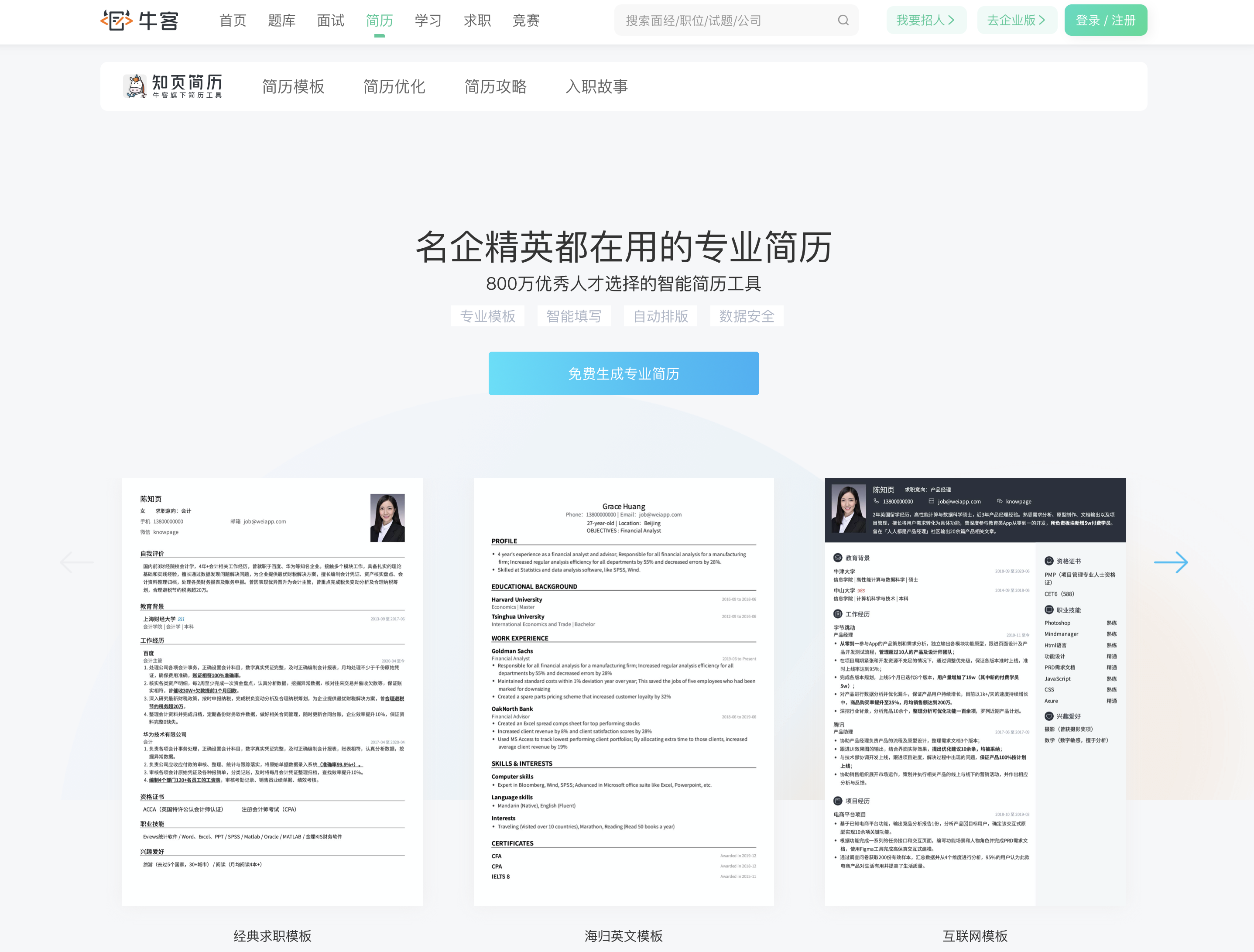Open the 竞赛 menu item
This screenshot has width=1254, height=952.
click(x=526, y=21)
